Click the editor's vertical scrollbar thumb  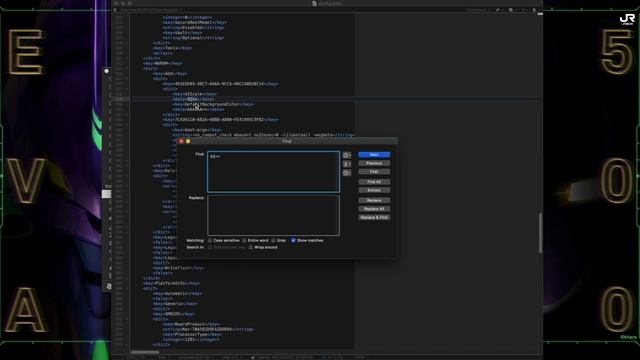(x=540, y=233)
